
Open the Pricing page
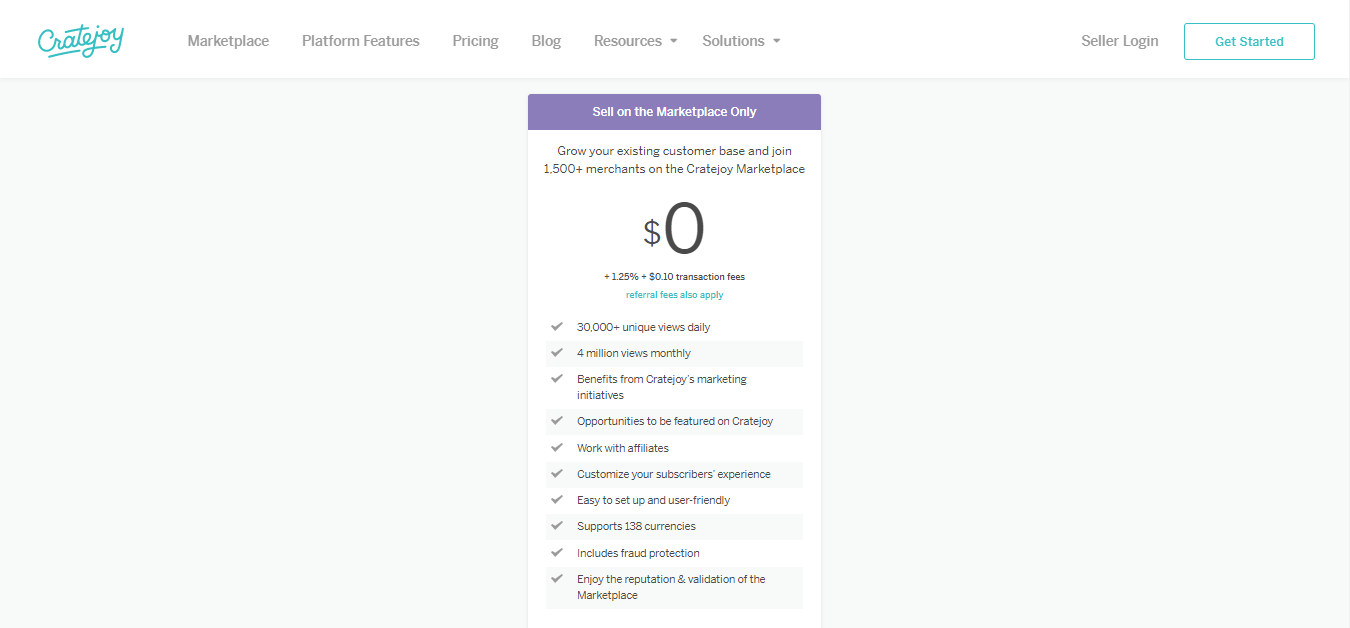(x=475, y=41)
